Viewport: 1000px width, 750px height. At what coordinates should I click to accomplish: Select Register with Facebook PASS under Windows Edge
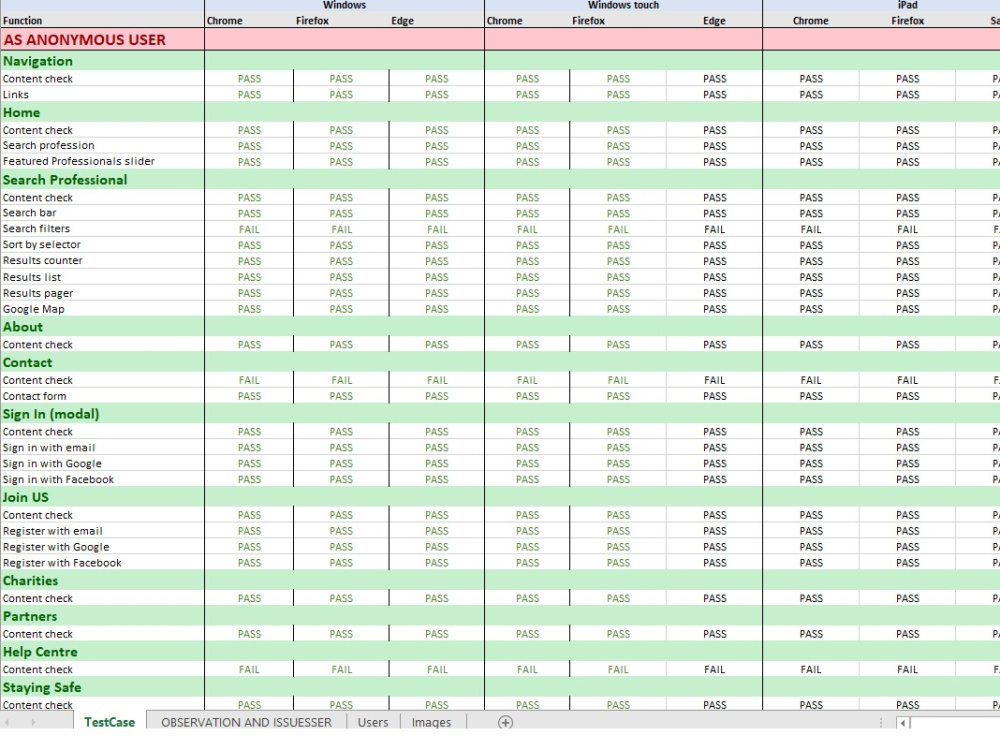(437, 563)
